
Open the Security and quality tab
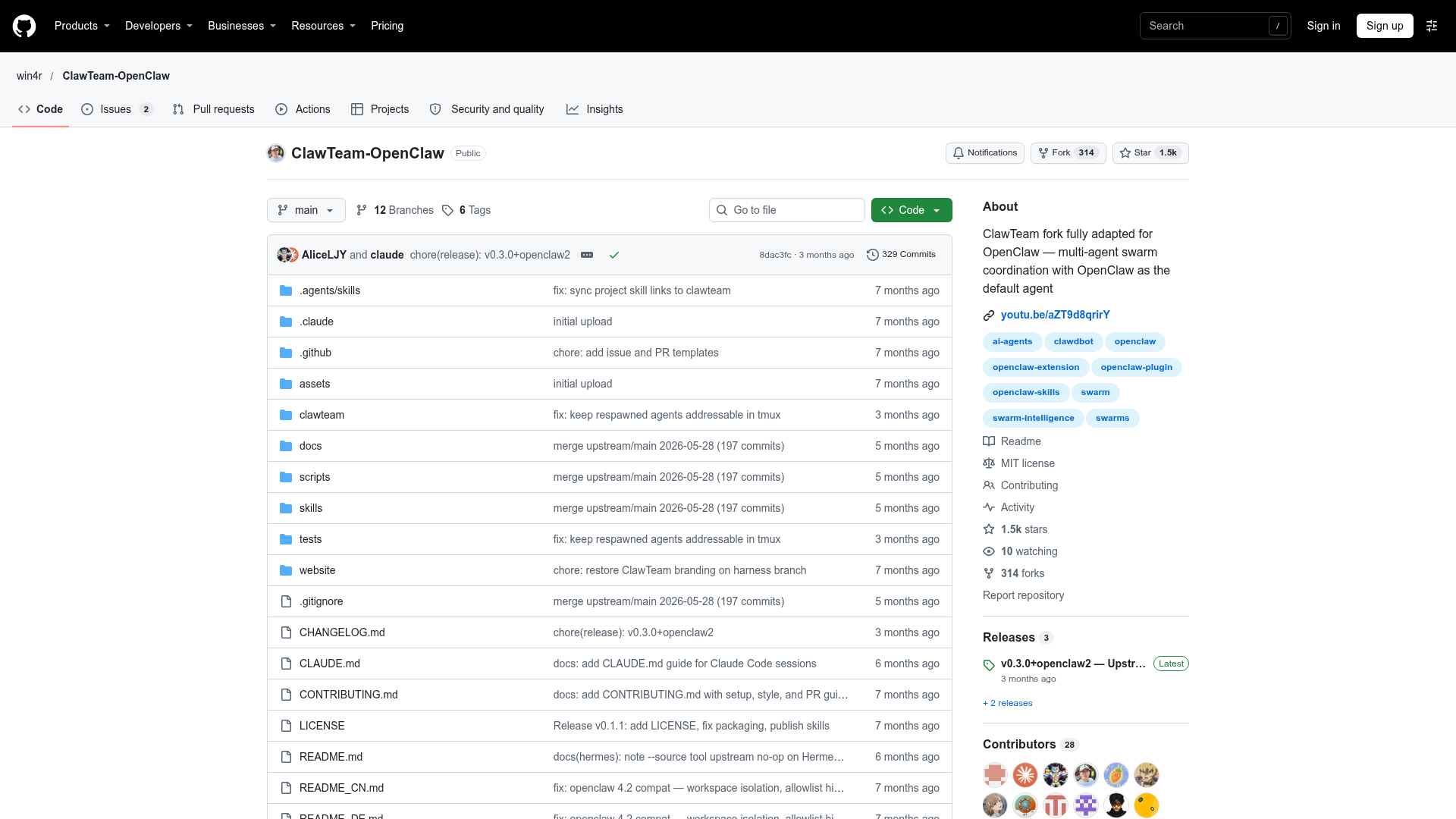(487, 109)
